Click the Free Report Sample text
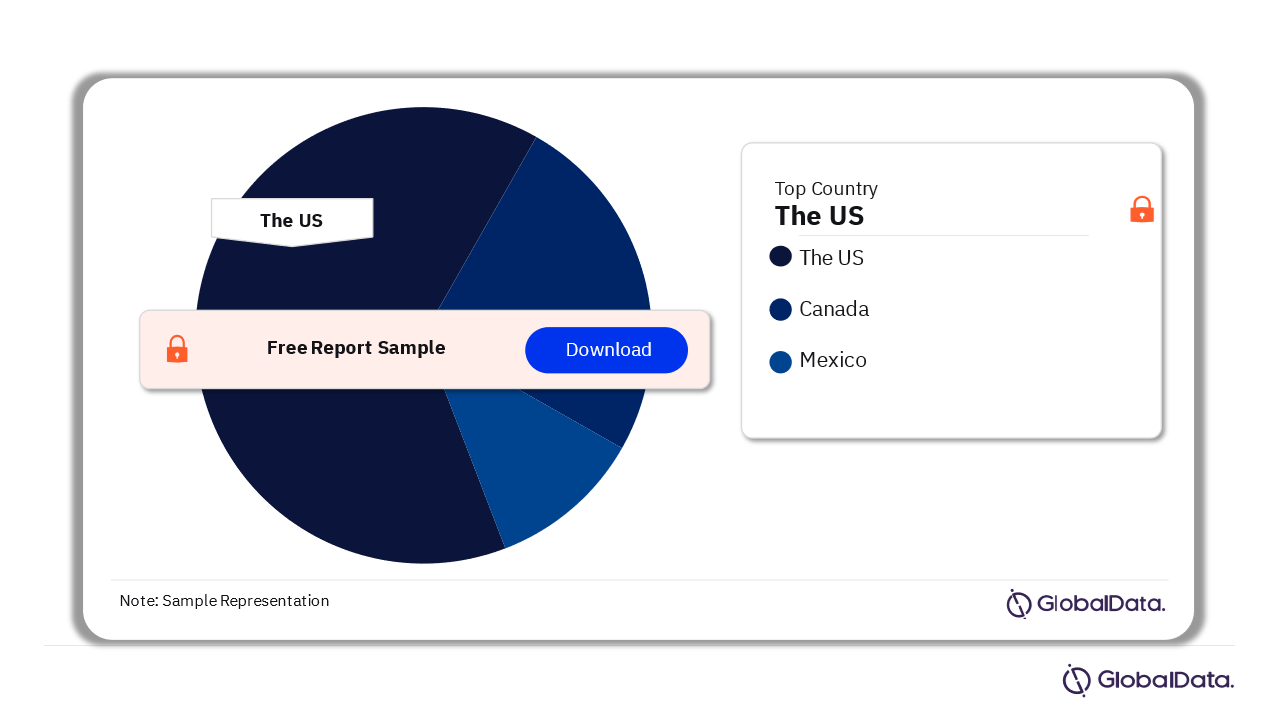Viewport: 1277px width, 718px height. coord(356,348)
